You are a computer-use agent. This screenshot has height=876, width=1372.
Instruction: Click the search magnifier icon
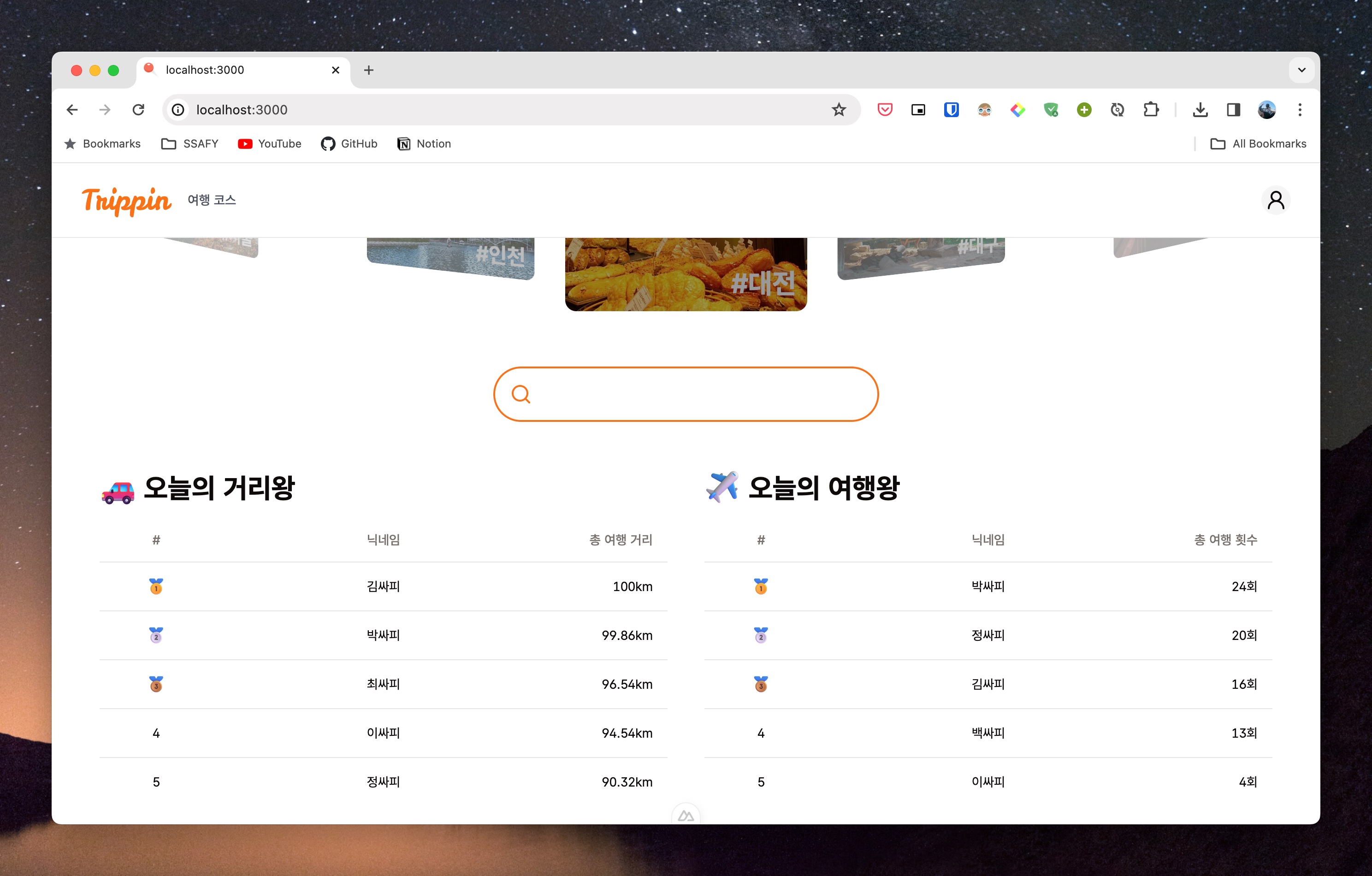click(520, 394)
